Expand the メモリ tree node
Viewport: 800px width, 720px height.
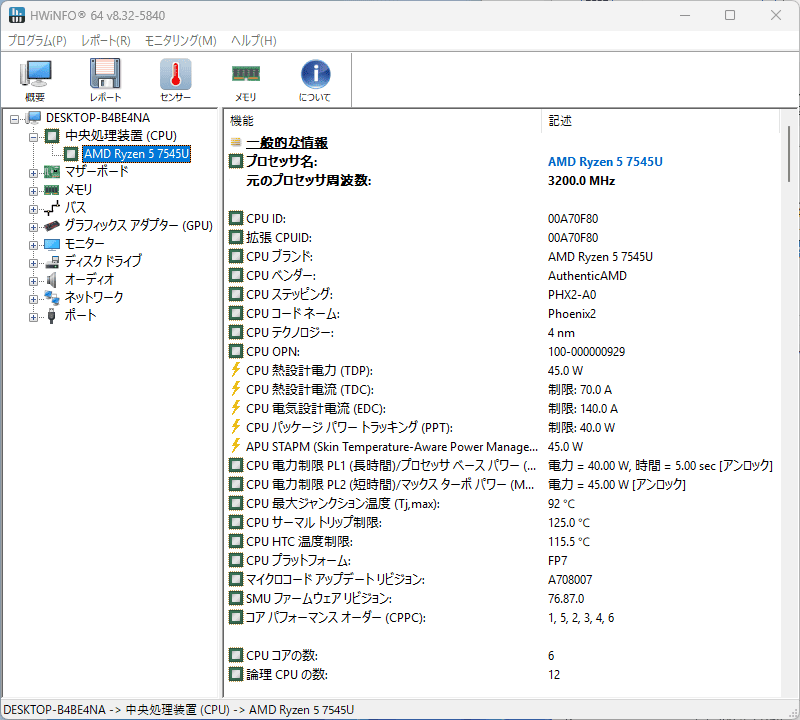[x=33, y=190]
